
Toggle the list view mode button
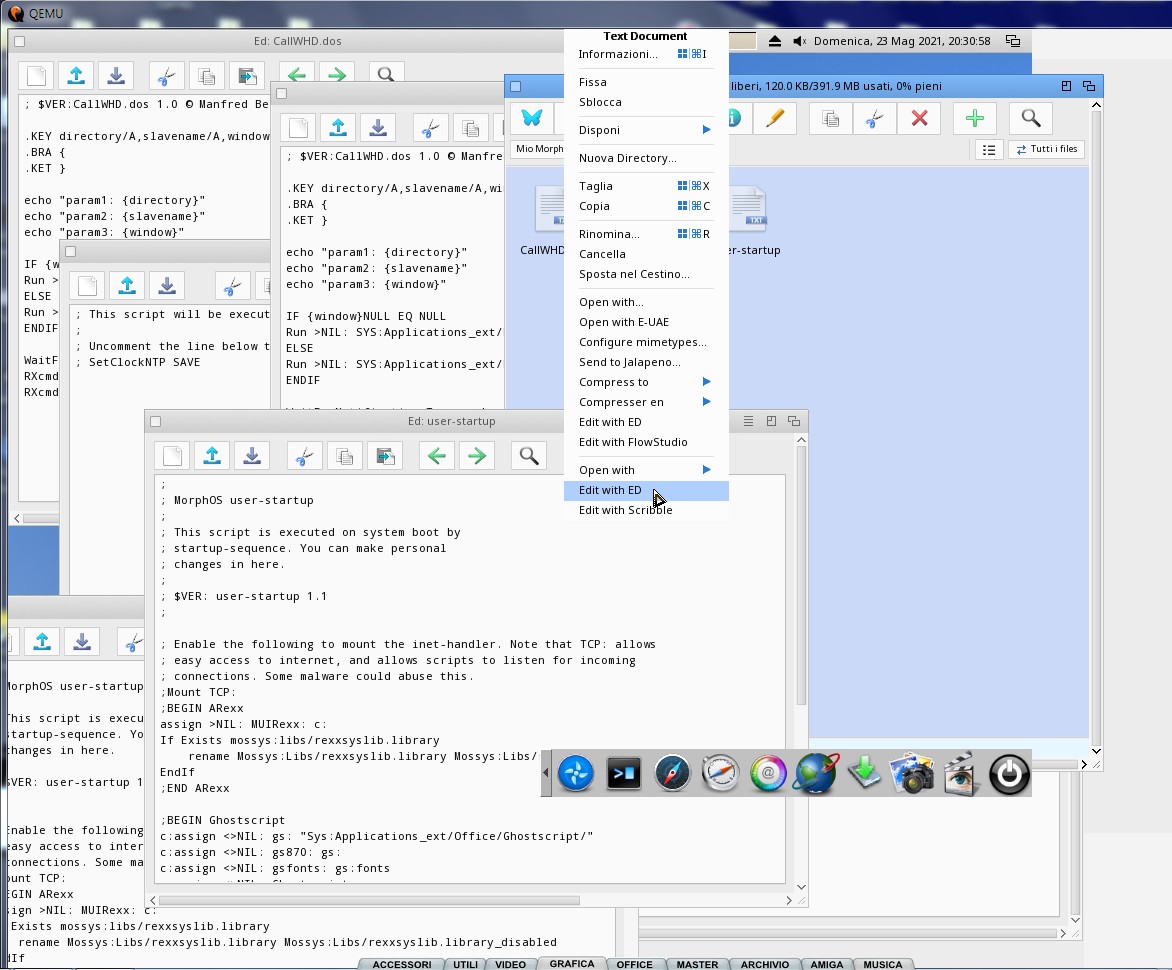988,149
